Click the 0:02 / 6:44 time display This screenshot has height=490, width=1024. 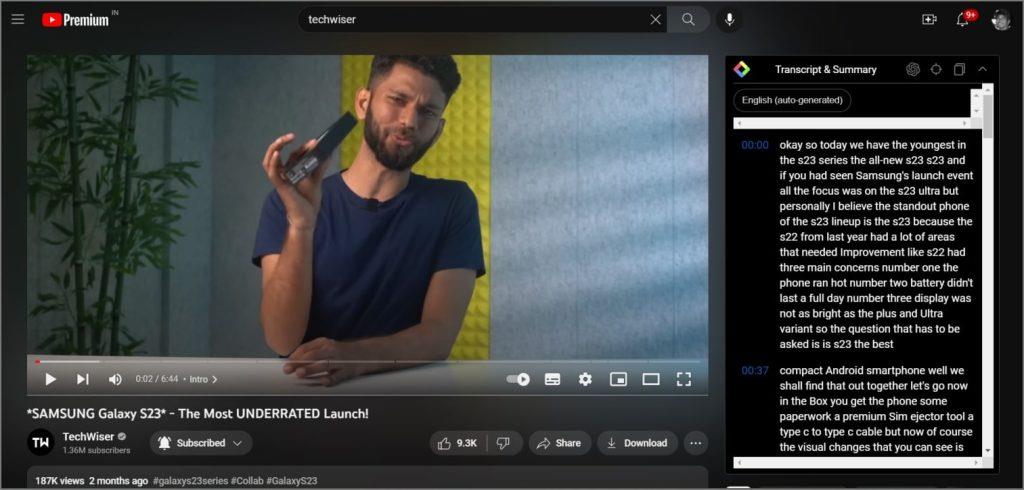157,379
